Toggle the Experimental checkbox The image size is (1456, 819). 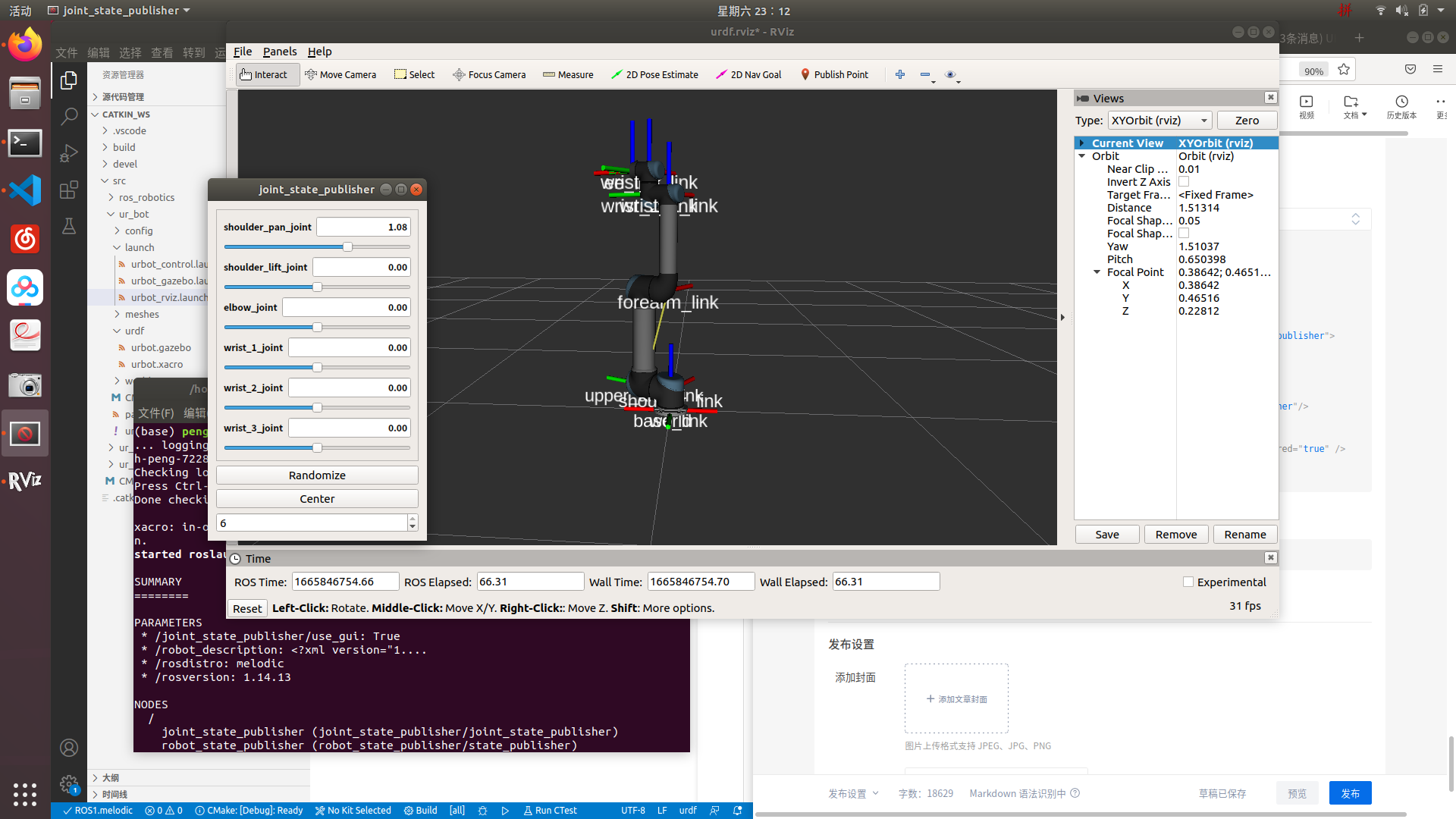tap(1188, 582)
